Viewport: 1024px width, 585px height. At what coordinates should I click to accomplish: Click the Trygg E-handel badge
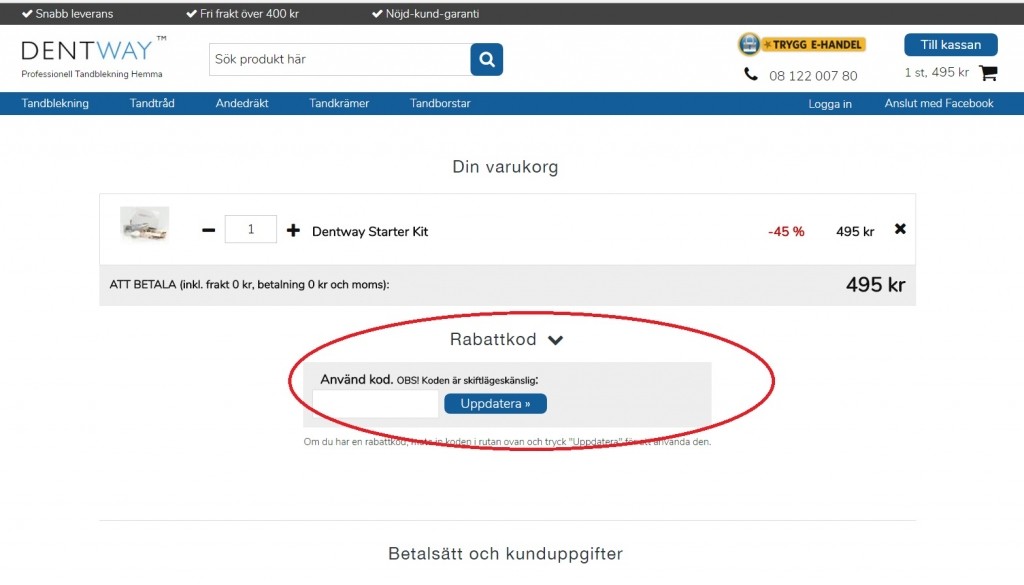[802, 44]
